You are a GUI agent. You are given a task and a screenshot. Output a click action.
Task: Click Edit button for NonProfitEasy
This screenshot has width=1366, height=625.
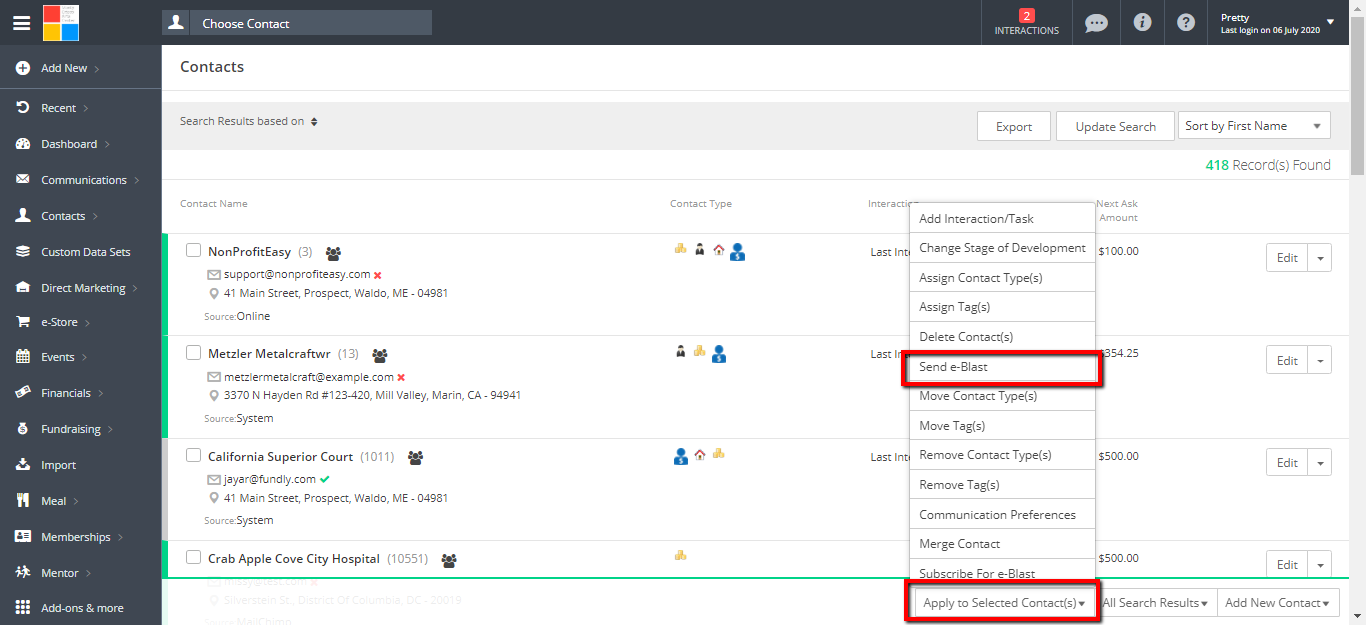[1287, 258]
